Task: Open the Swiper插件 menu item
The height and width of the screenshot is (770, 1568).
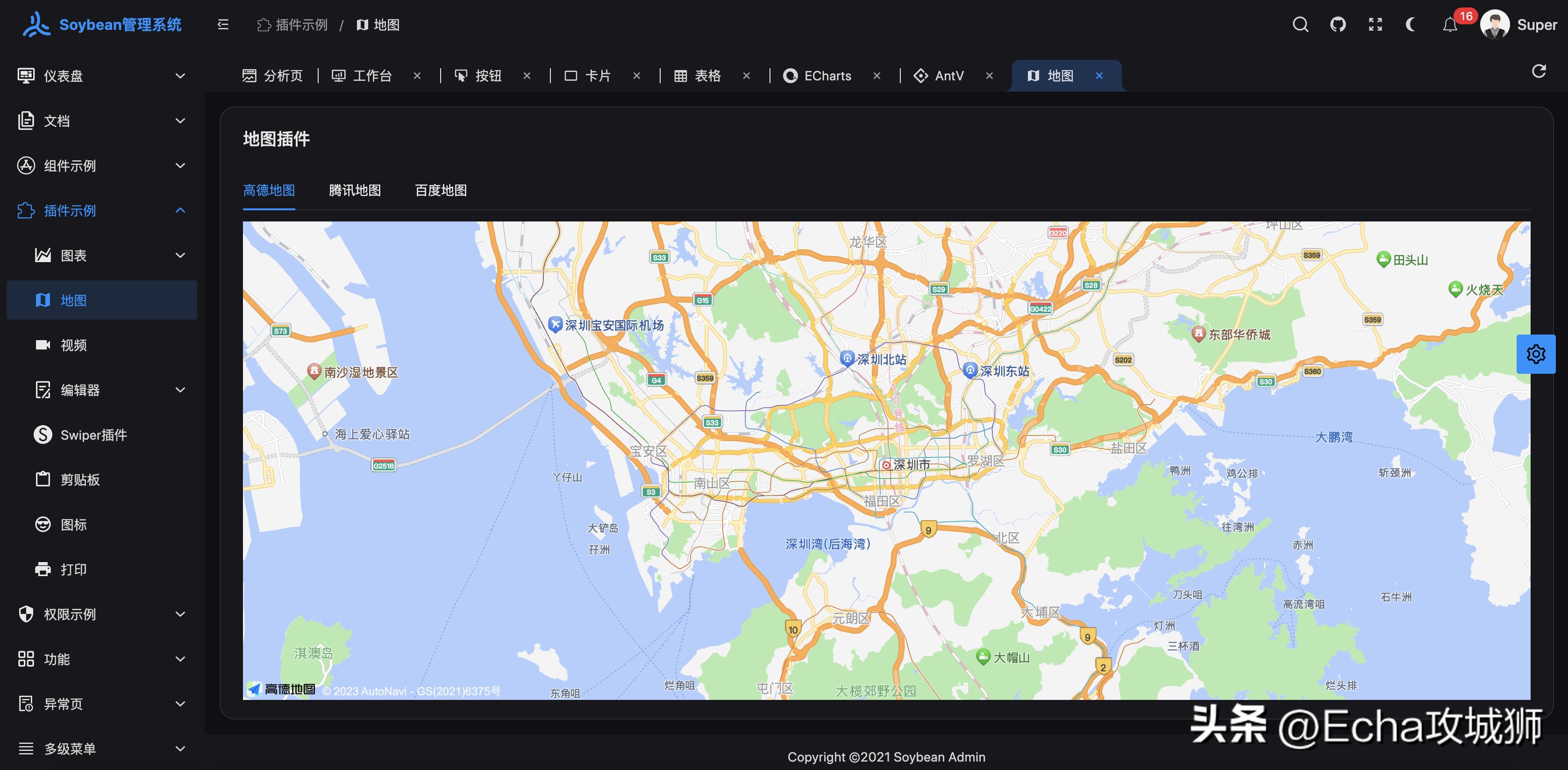Action: 93,435
